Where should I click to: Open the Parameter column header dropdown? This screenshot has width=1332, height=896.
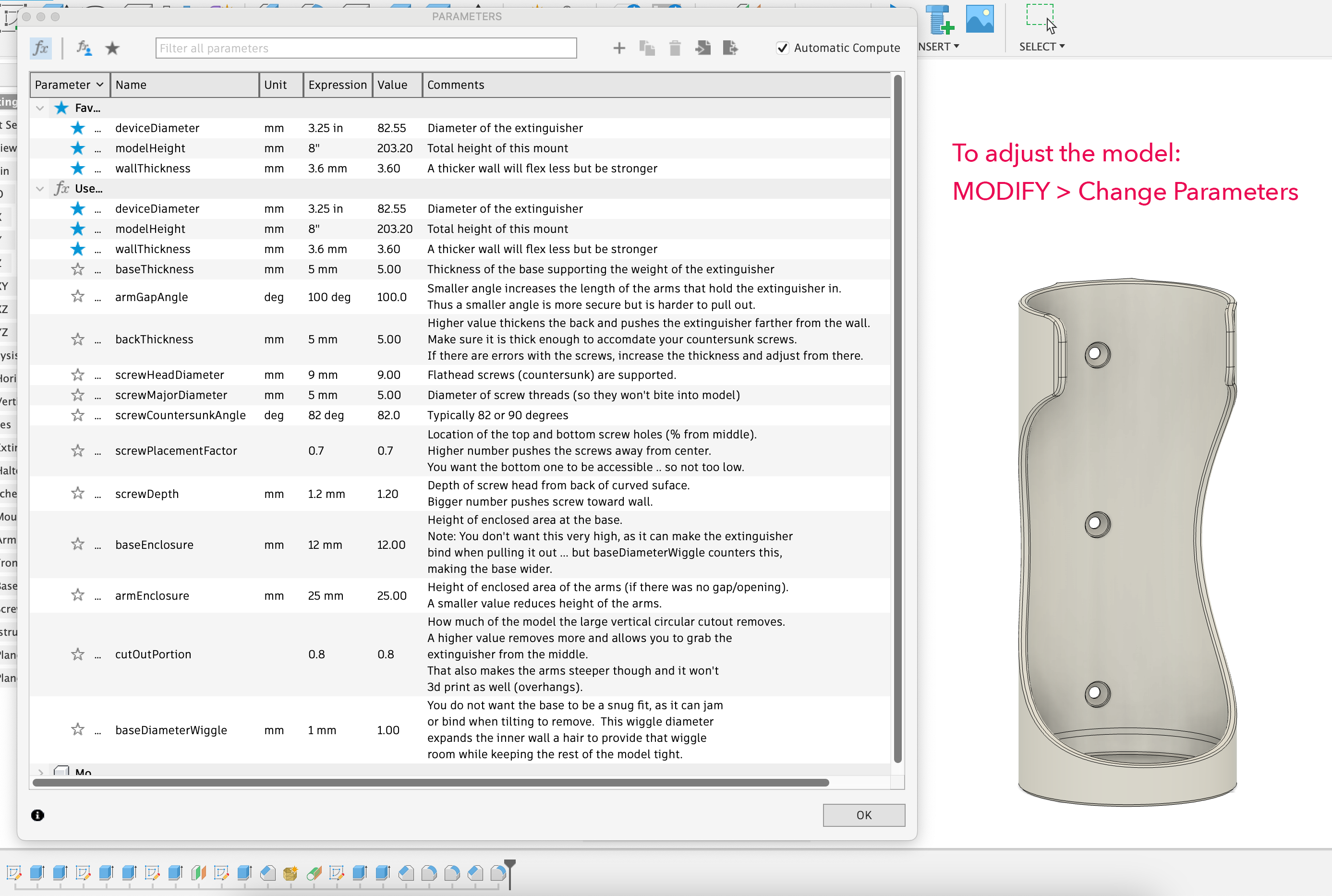tap(99, 85)
